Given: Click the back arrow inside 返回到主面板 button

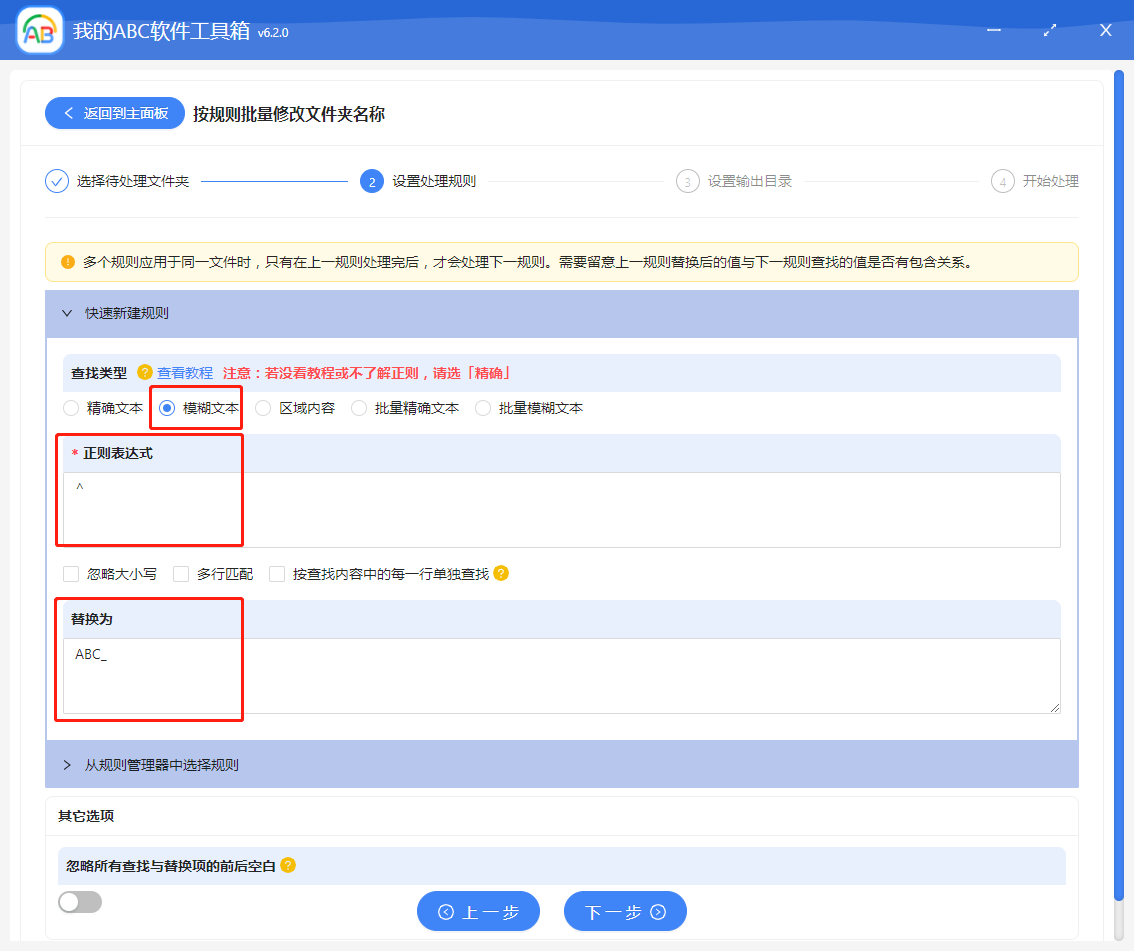Looking at the screenshot, I should coord(69,113).
